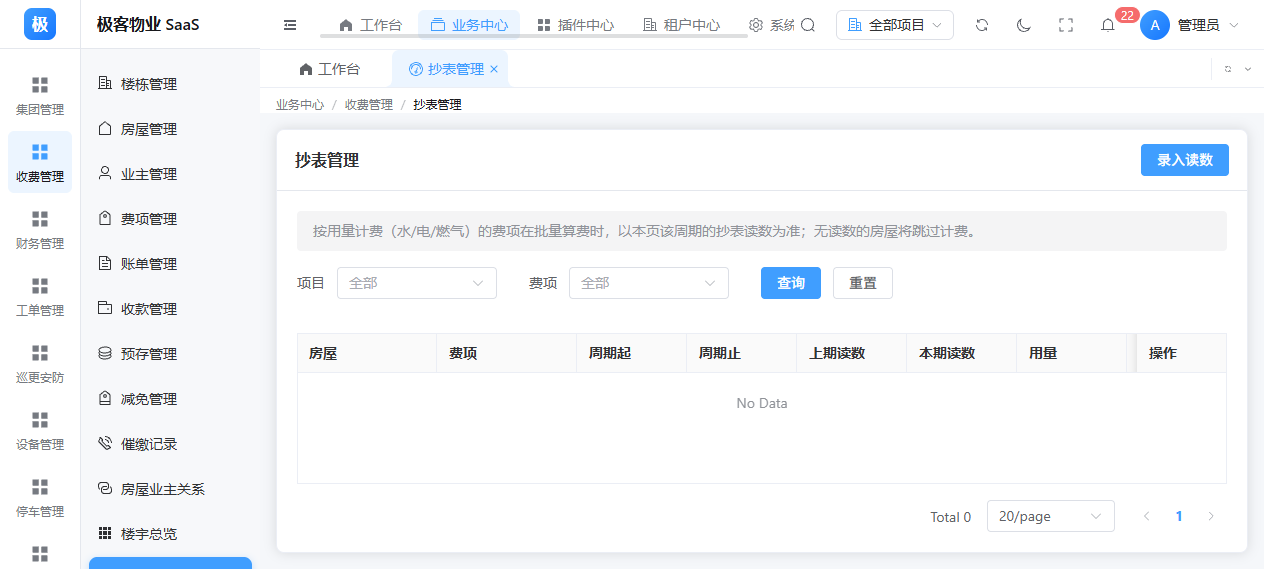This screenshot has height=569, width=1264.
Task: Open 停车管理 in left rail
Action: coord(40,497)
